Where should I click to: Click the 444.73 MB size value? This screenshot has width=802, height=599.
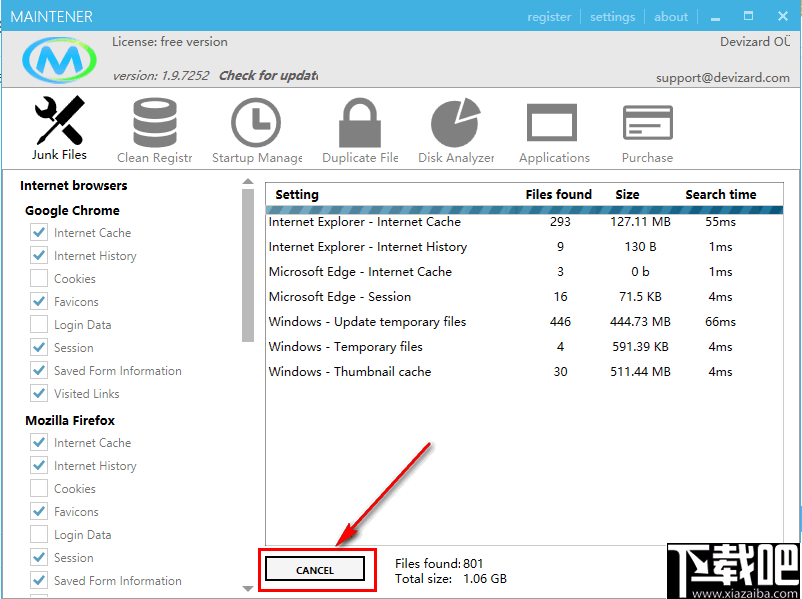click(x=640, y=322)
